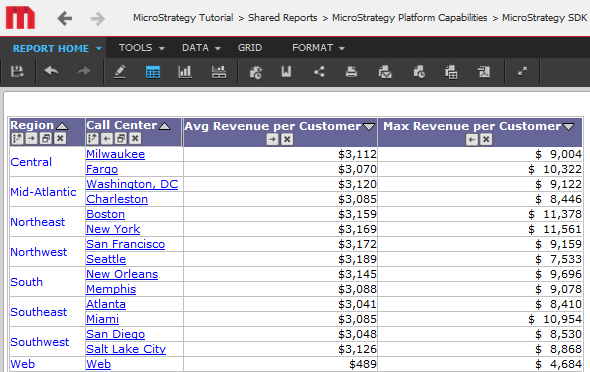Image resolution: width=590 pixels, height=372 pixels.
Task: Click the red MicroStrategy logo
Action: 20,17
